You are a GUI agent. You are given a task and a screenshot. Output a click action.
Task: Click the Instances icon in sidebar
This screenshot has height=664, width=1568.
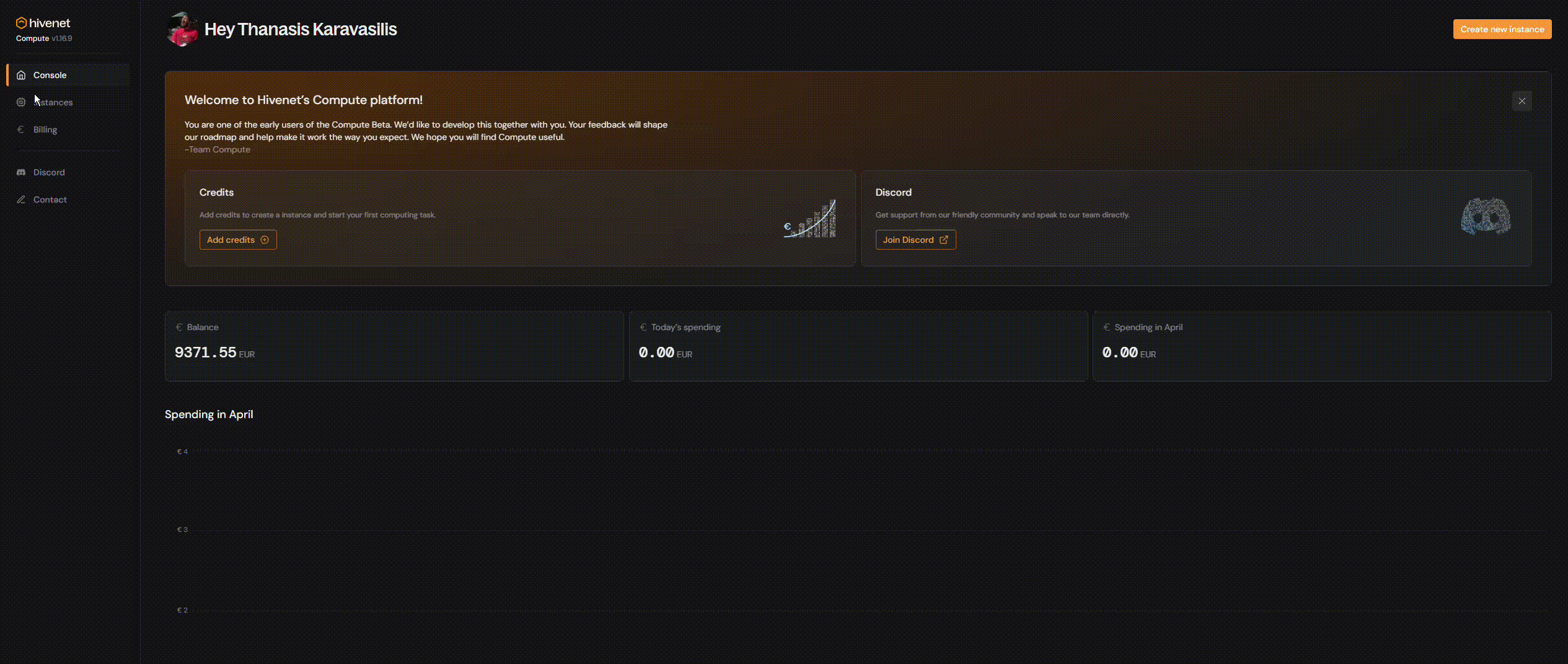click(21, 102)
